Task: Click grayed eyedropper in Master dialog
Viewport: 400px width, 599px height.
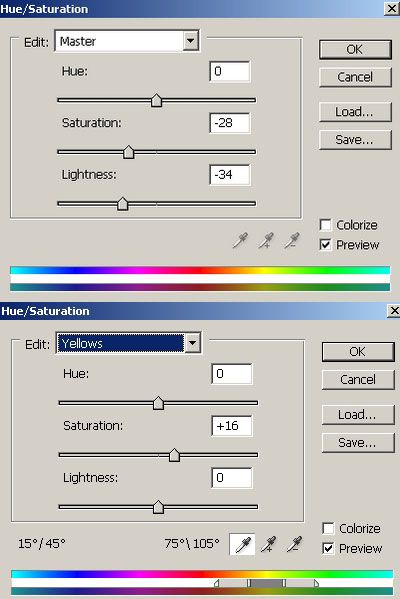Action: pyautogui.click(x=240, y=241)
